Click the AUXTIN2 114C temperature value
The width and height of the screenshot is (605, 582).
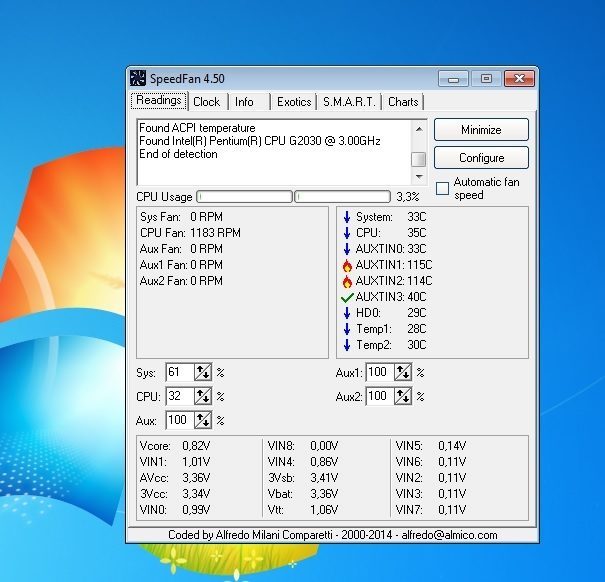[420, 281]
